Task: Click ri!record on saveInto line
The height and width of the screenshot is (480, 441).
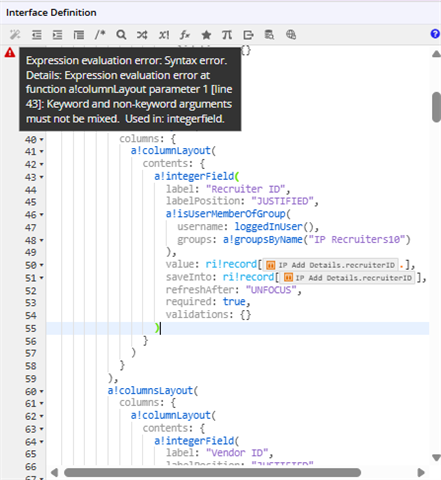Action: [248, 277]
